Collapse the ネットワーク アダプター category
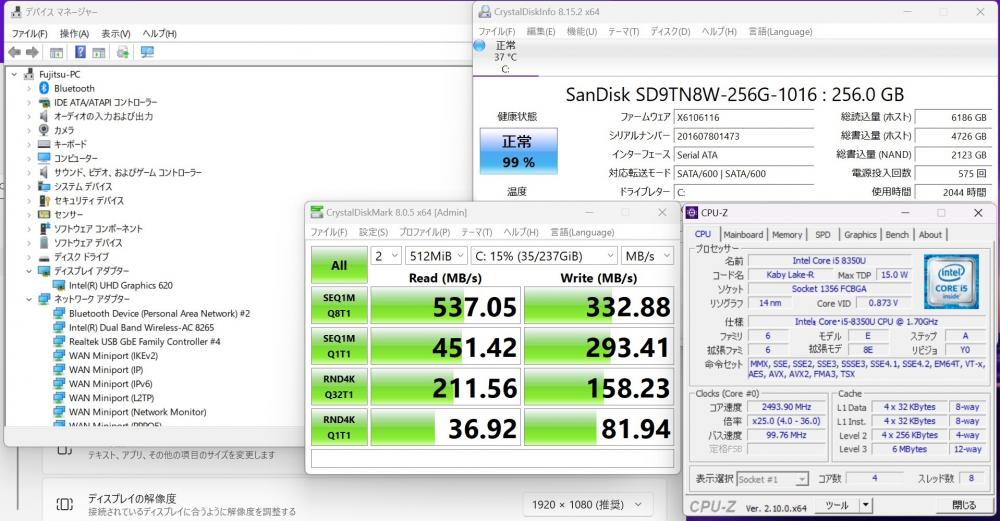Viewport: 1000px width, 521px height. 29,299
